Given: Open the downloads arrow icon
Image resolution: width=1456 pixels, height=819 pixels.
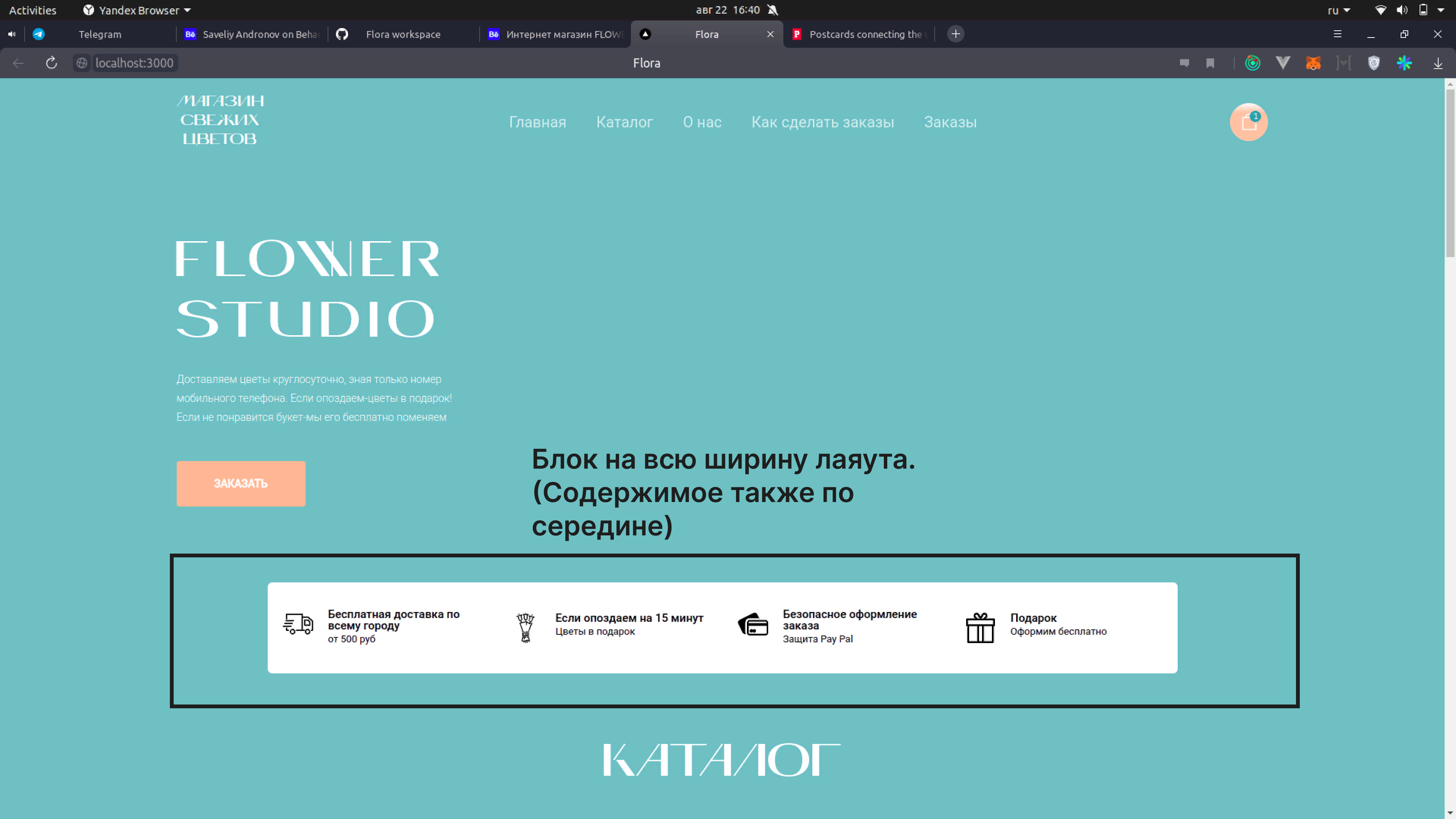Looking at the screenshot, I should 1437,63.
